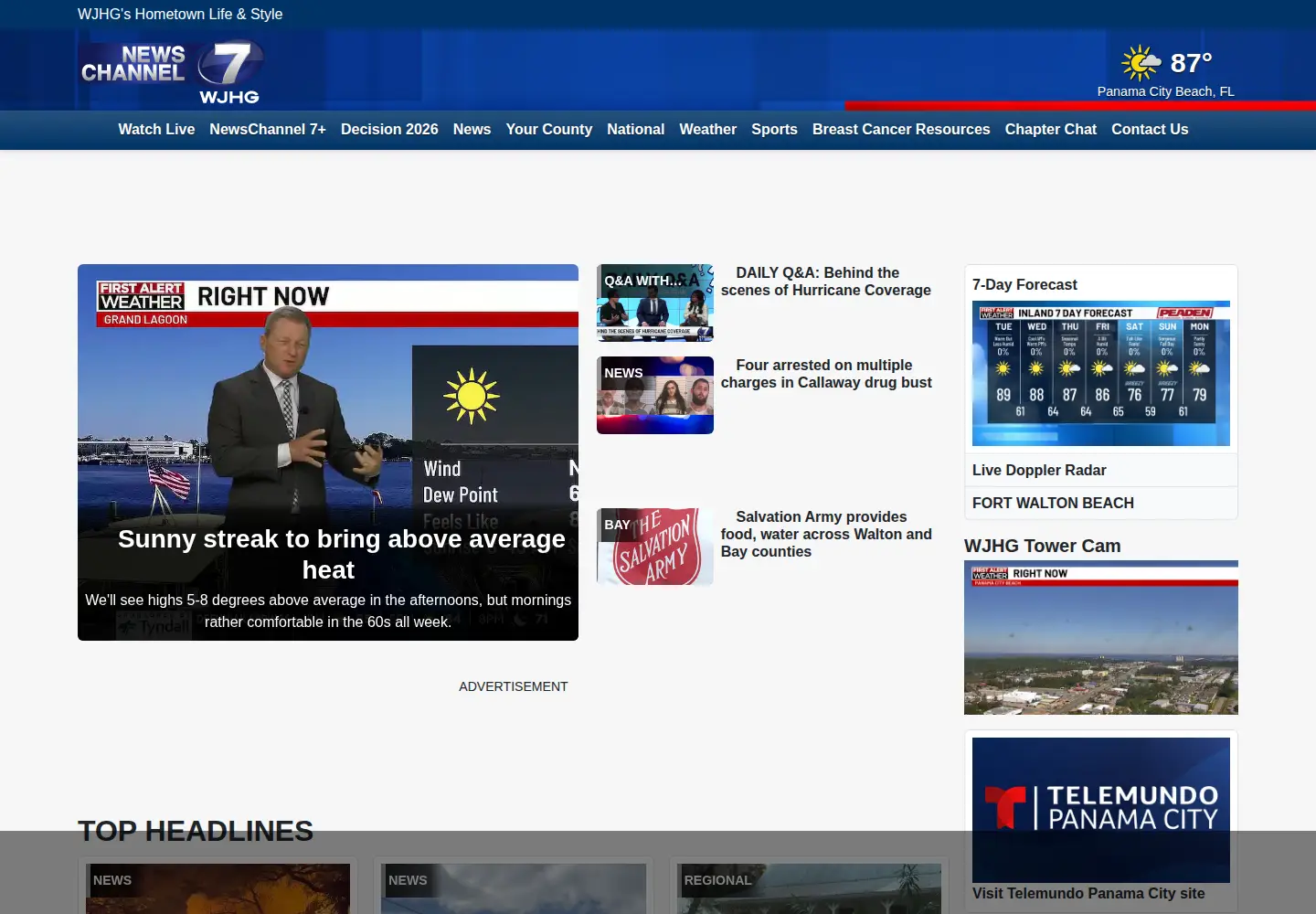
Task: Open Live Doppler Radar link
Action: [x=1039, y=470]
